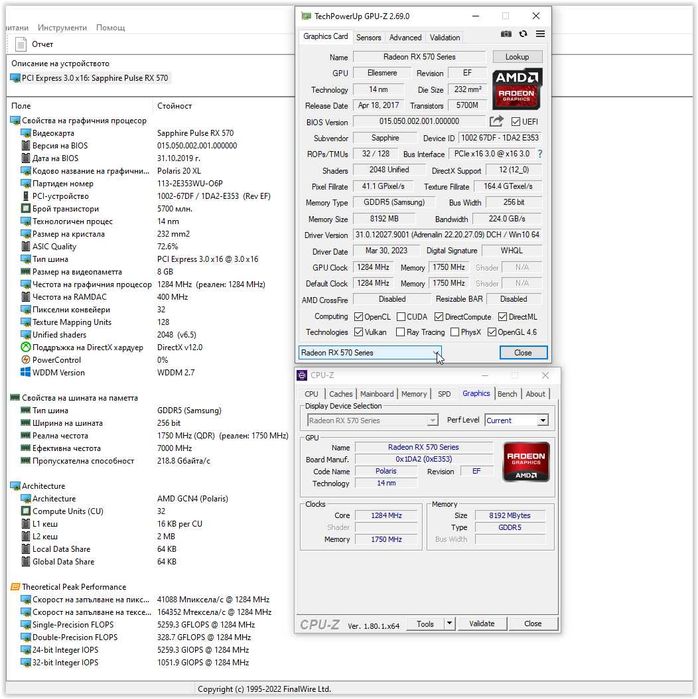This screenshot has height=699, width=698.
Task: Click the AMD Radeon logo in GPU-Z
Action: 517,89
